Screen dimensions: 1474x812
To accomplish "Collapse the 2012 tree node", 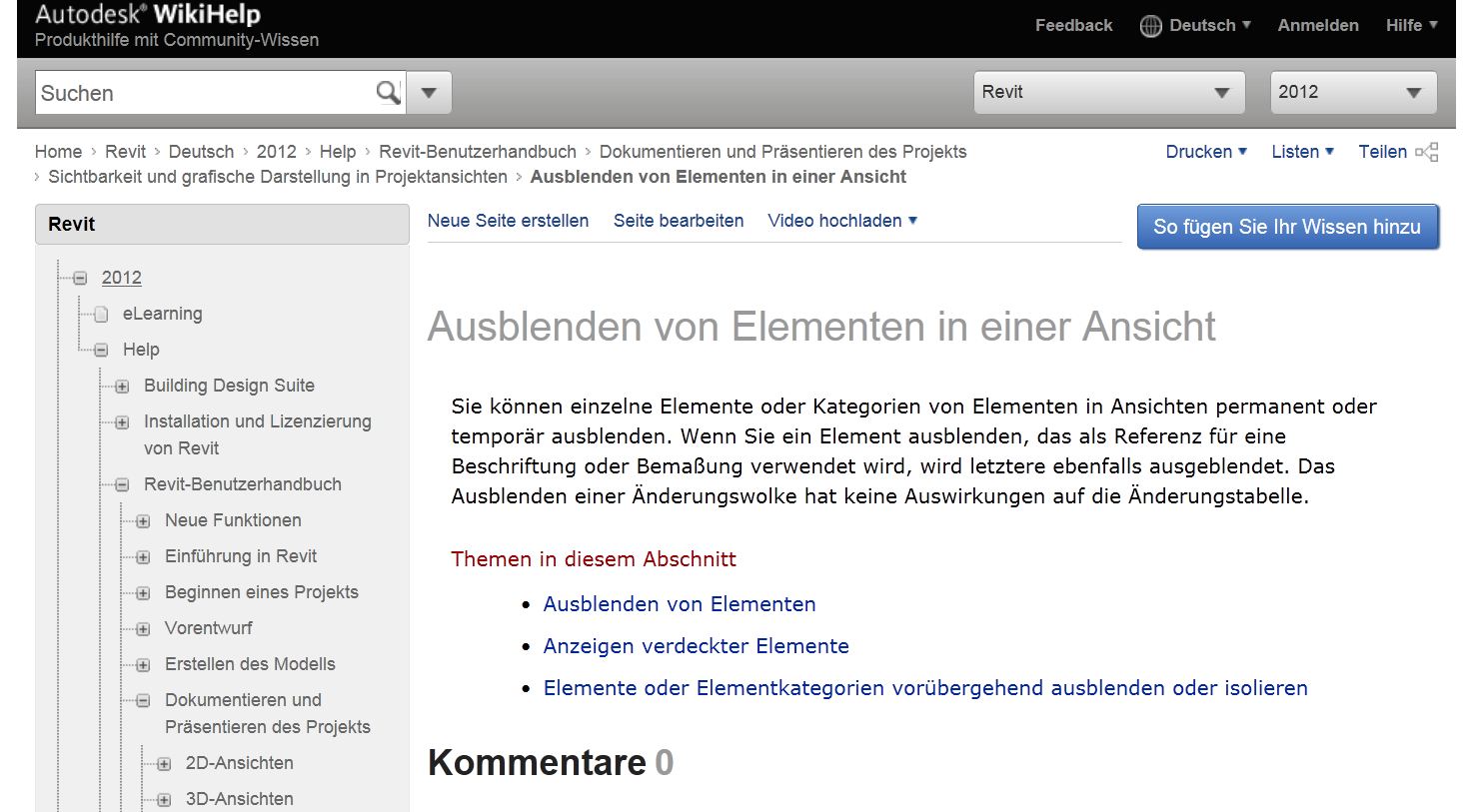I will (x=80, y=279).
